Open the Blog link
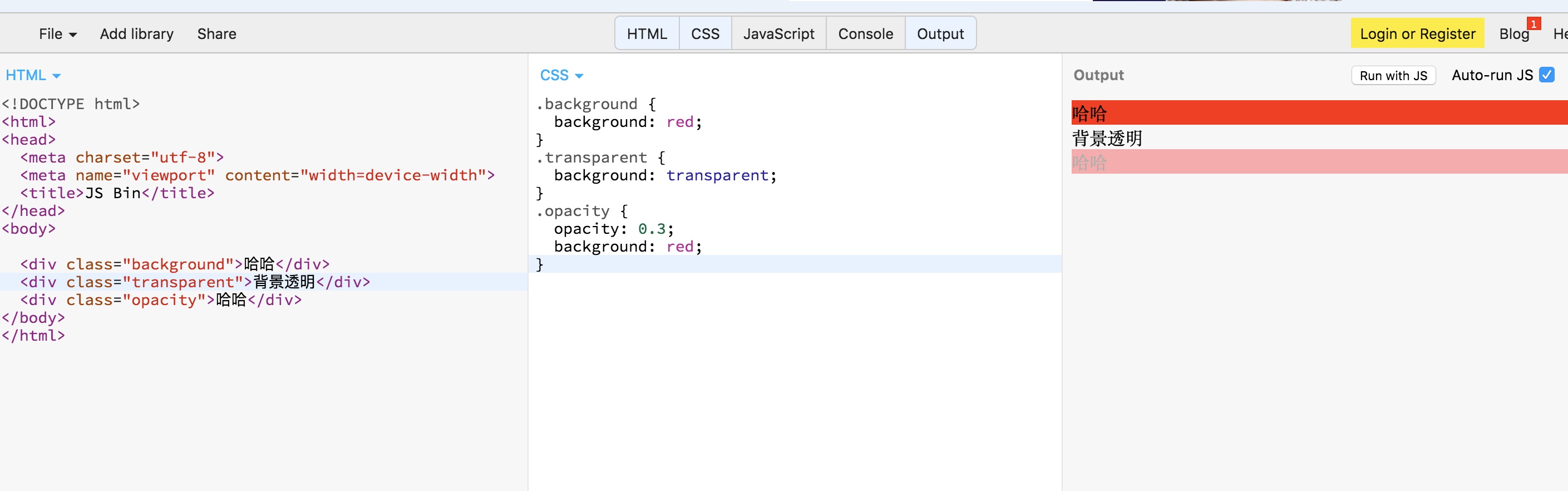 (1514, 34)
